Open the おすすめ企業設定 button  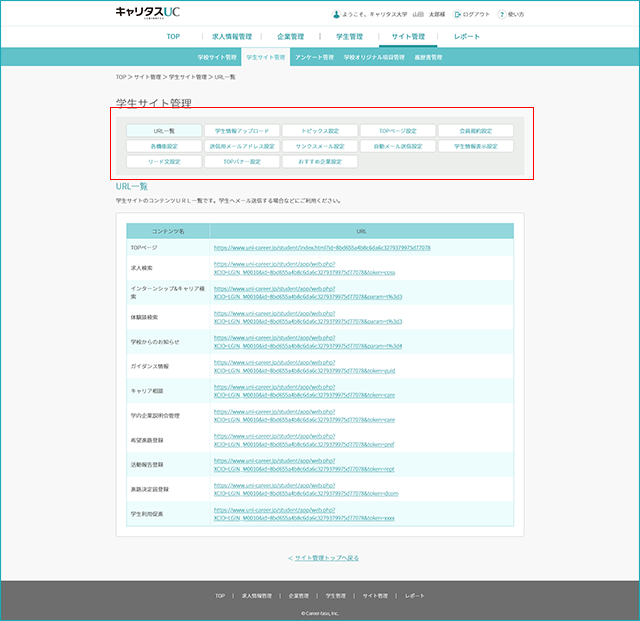click(320, 162)
